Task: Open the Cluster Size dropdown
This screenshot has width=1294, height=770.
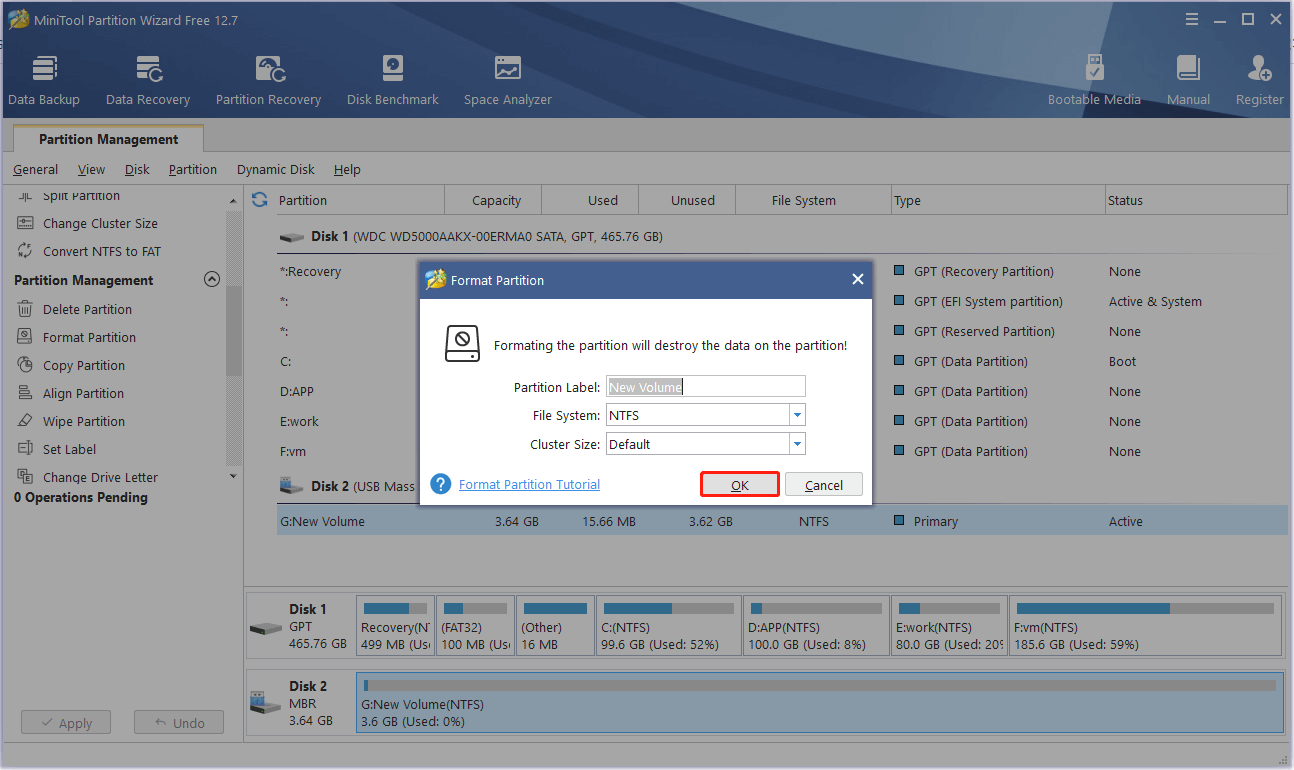Action: 797,444
